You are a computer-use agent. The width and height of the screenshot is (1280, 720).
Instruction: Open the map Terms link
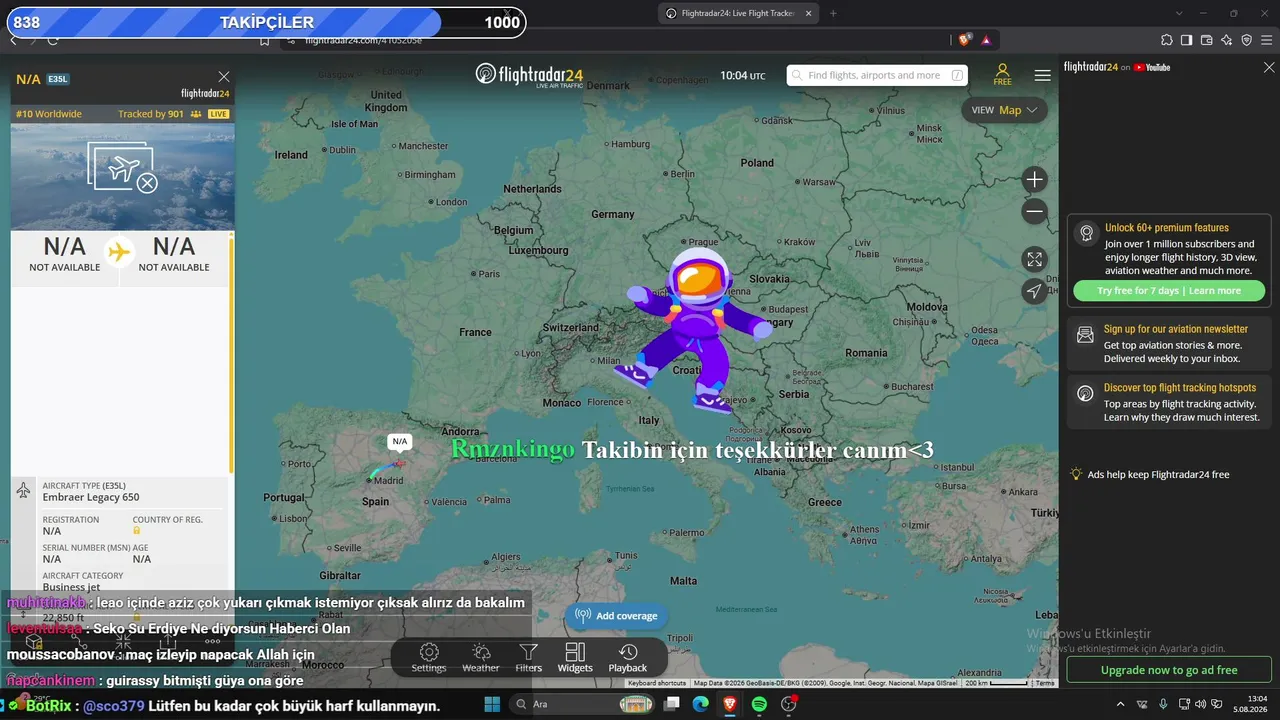tap(1045, 683)
